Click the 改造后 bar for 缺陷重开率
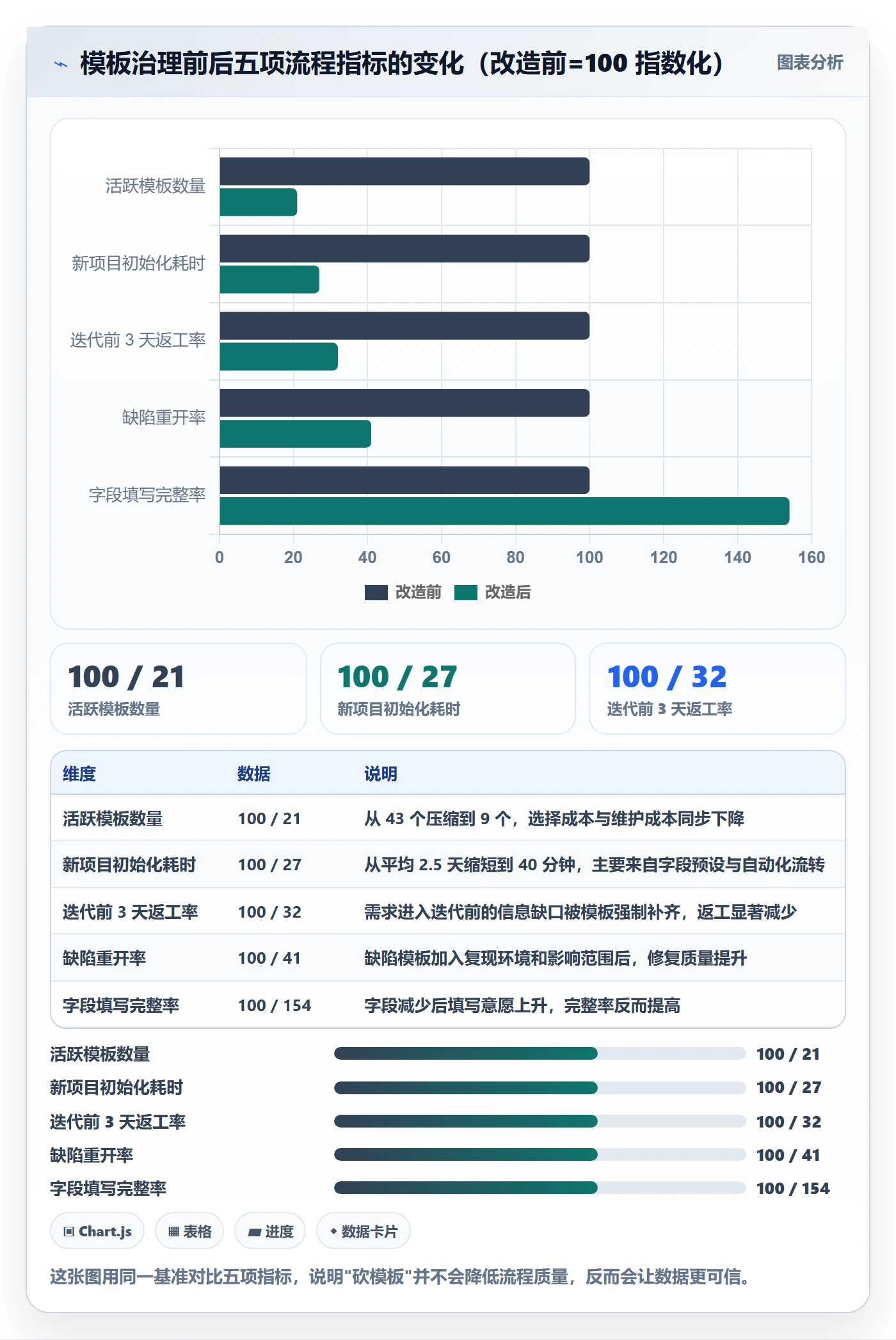Viewport: 896px width, 1340px height. tap(296, 434)
